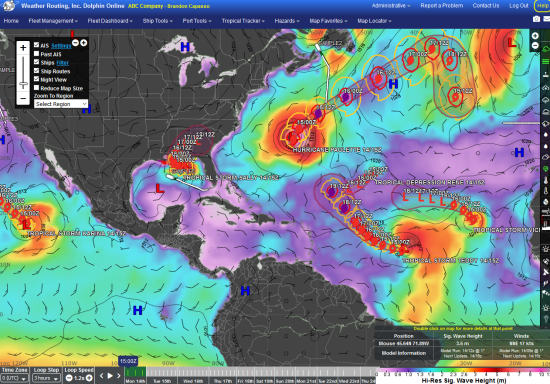Viewport: 550px width, 384px height.
Task: Click the camera screenshot icon
Action: [536, 19]
